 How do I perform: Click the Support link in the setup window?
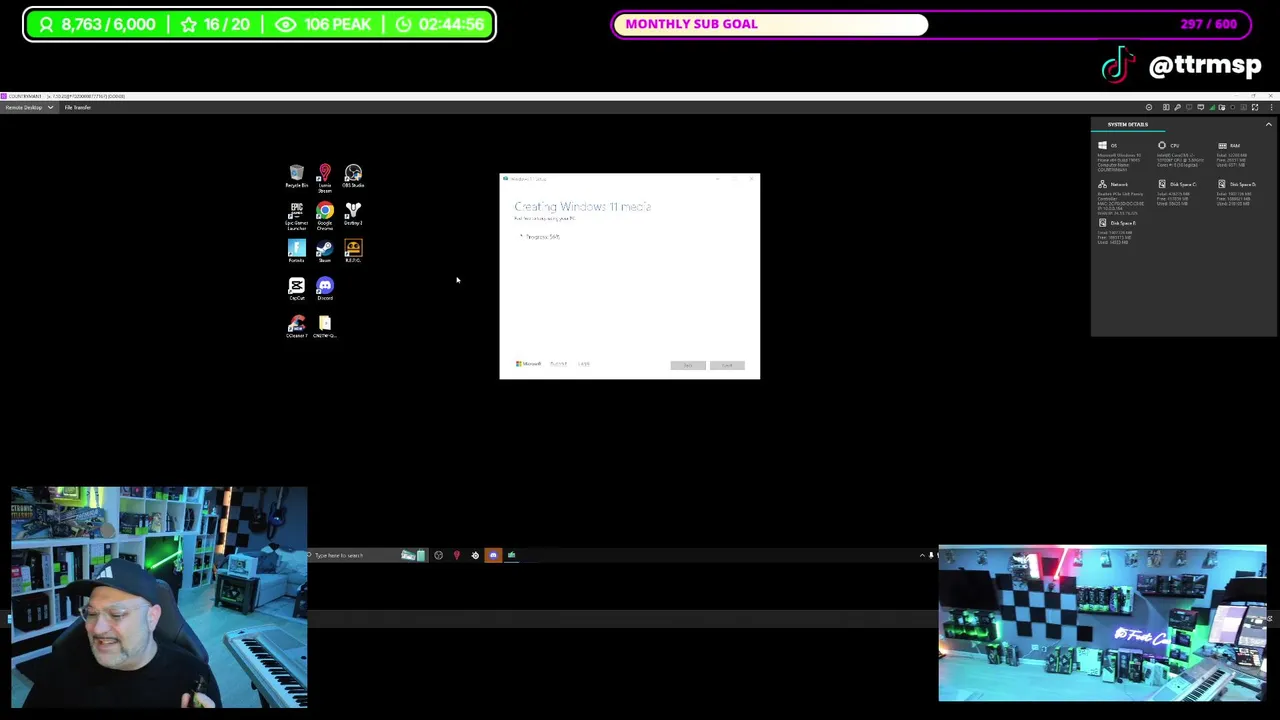[558, 364]
